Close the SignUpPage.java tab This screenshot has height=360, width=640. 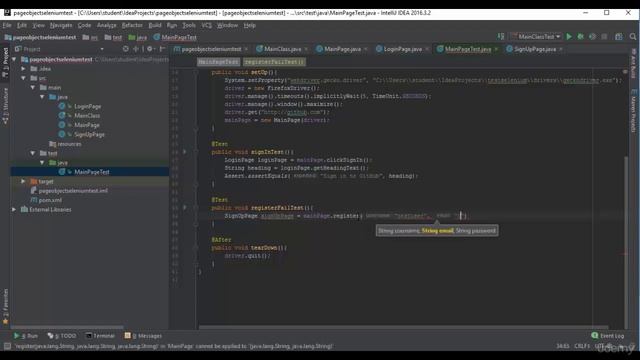click(x=561, y=49)
